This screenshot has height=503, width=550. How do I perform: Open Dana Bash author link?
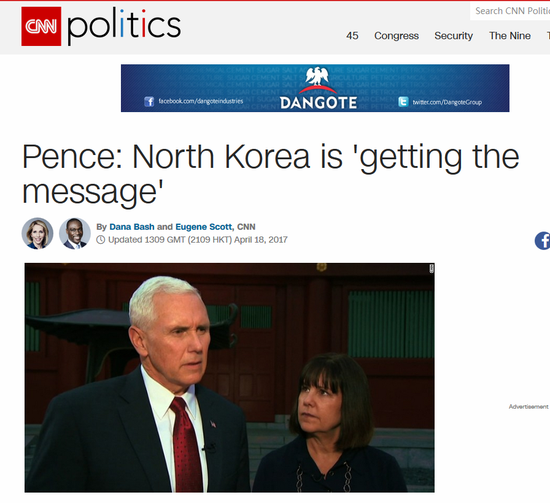coord(132,227)
